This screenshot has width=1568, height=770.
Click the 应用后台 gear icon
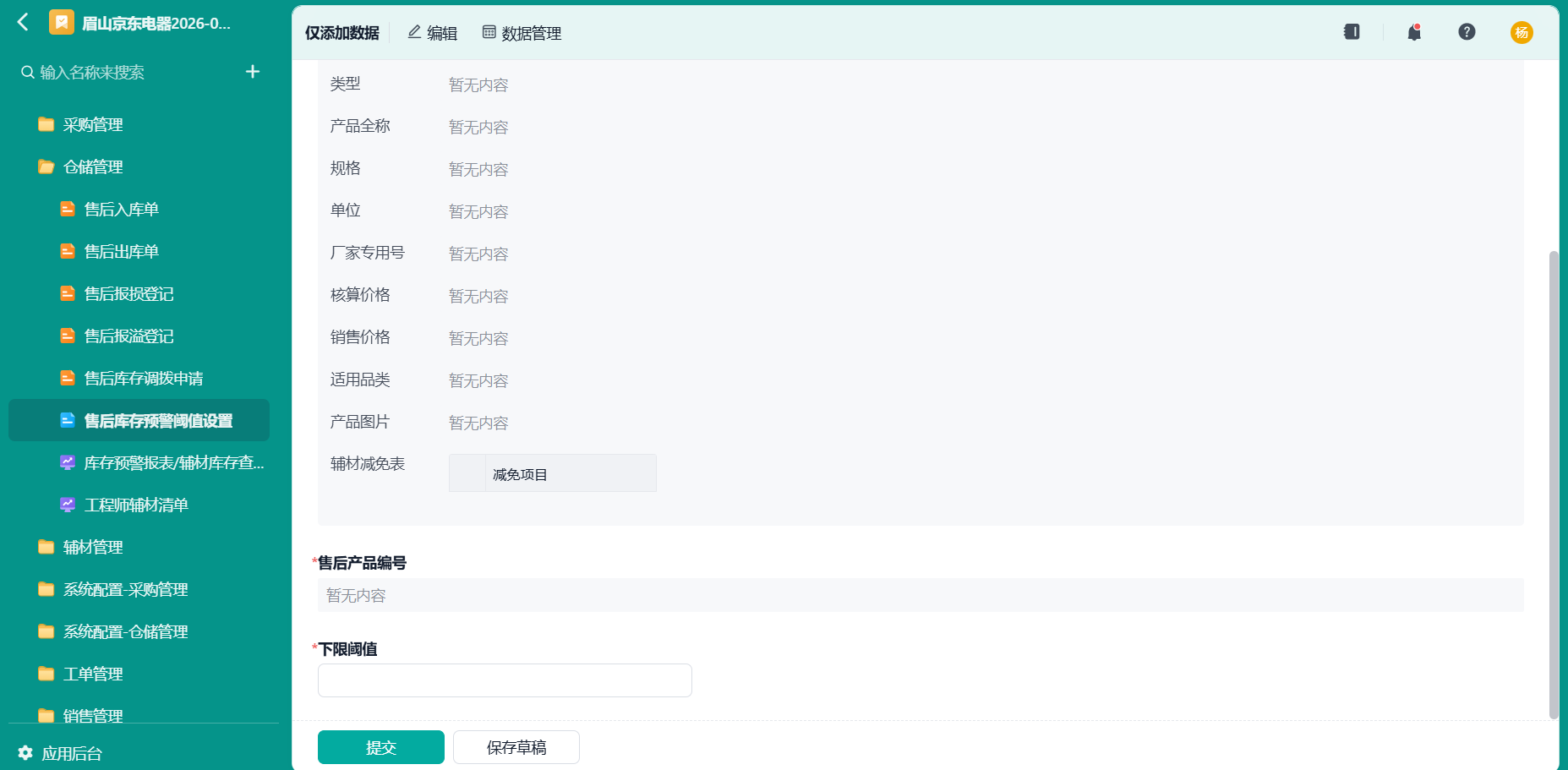click(25, 752)
